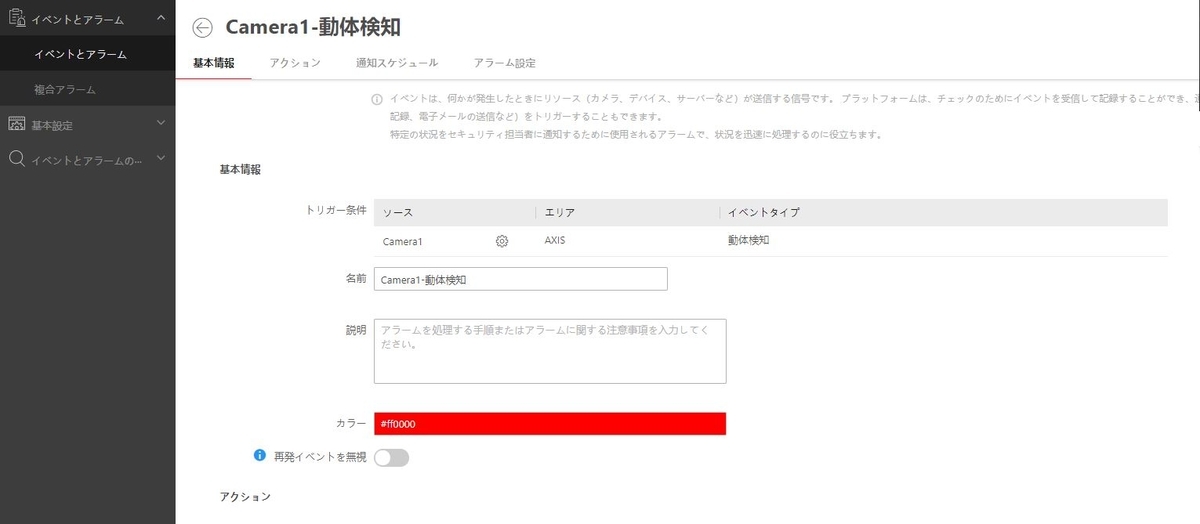Click the magnifier search icon in sidebar
The height and width of the screenshot is (524, 1200).
coord(16,159)
